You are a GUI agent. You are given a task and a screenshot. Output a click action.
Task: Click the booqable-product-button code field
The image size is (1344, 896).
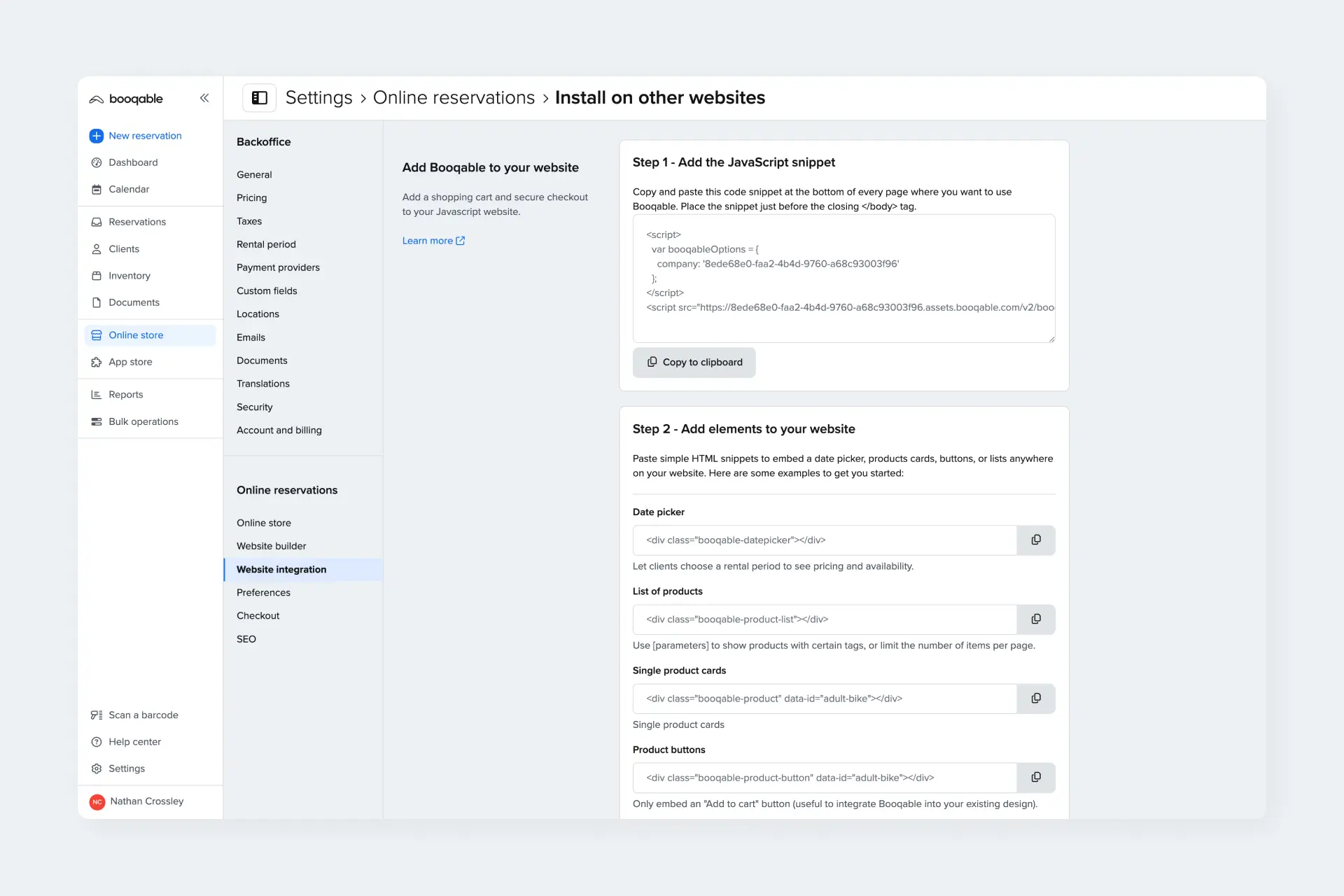[825, 778]
